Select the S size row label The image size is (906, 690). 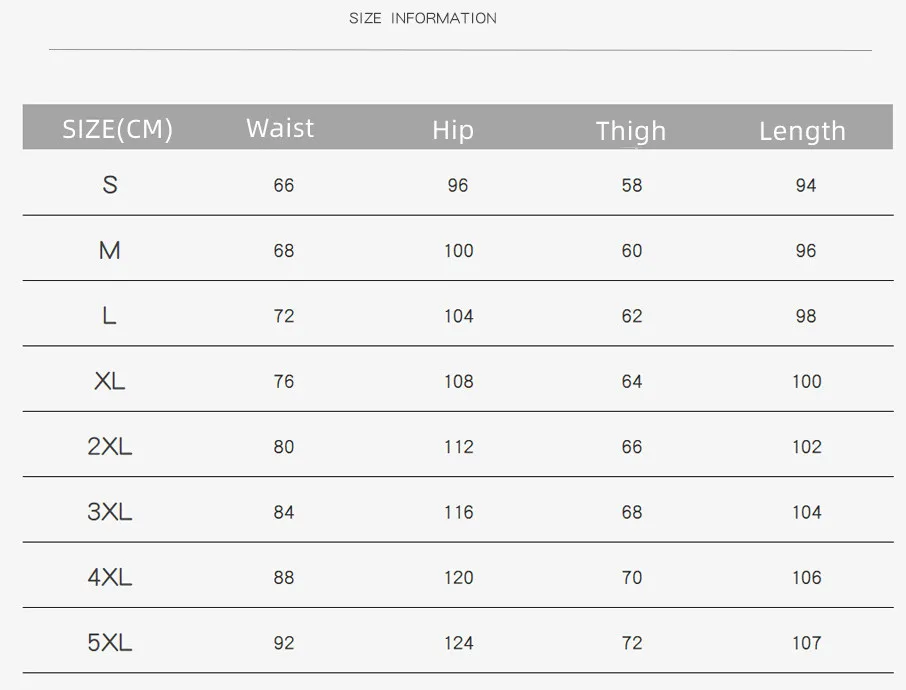(110, 185)
